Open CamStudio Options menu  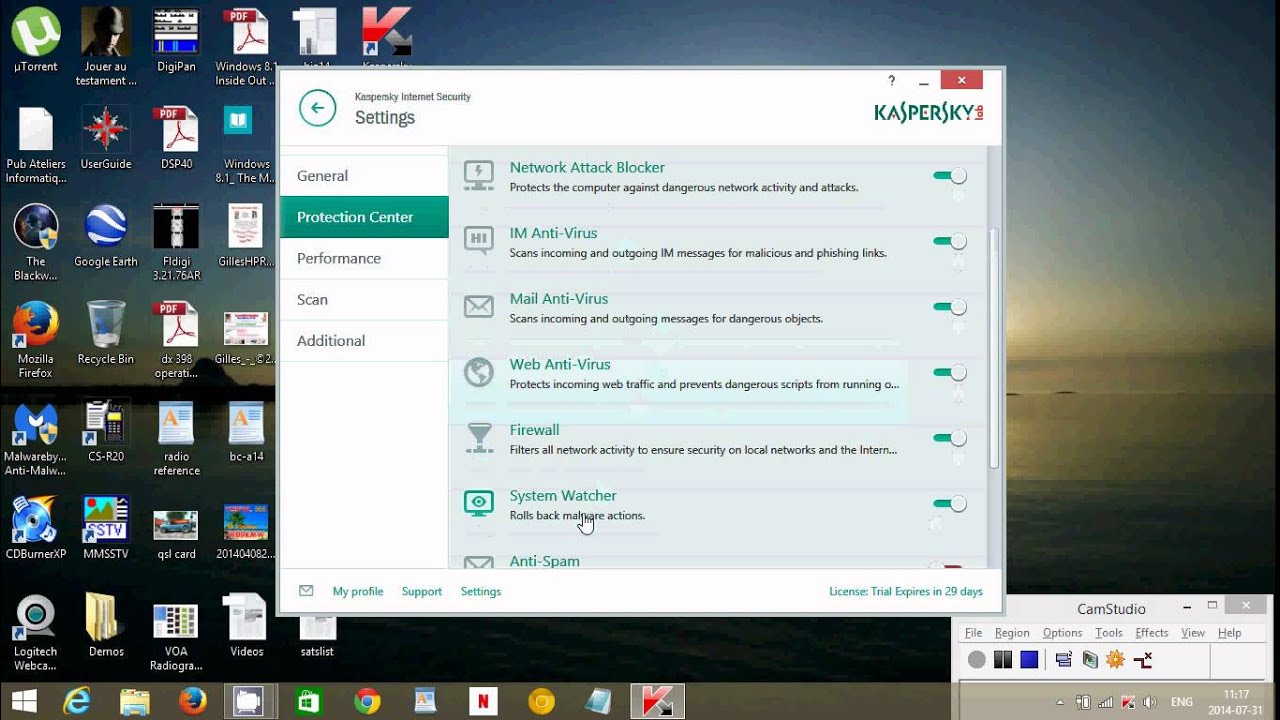[x=1062, y=633]
